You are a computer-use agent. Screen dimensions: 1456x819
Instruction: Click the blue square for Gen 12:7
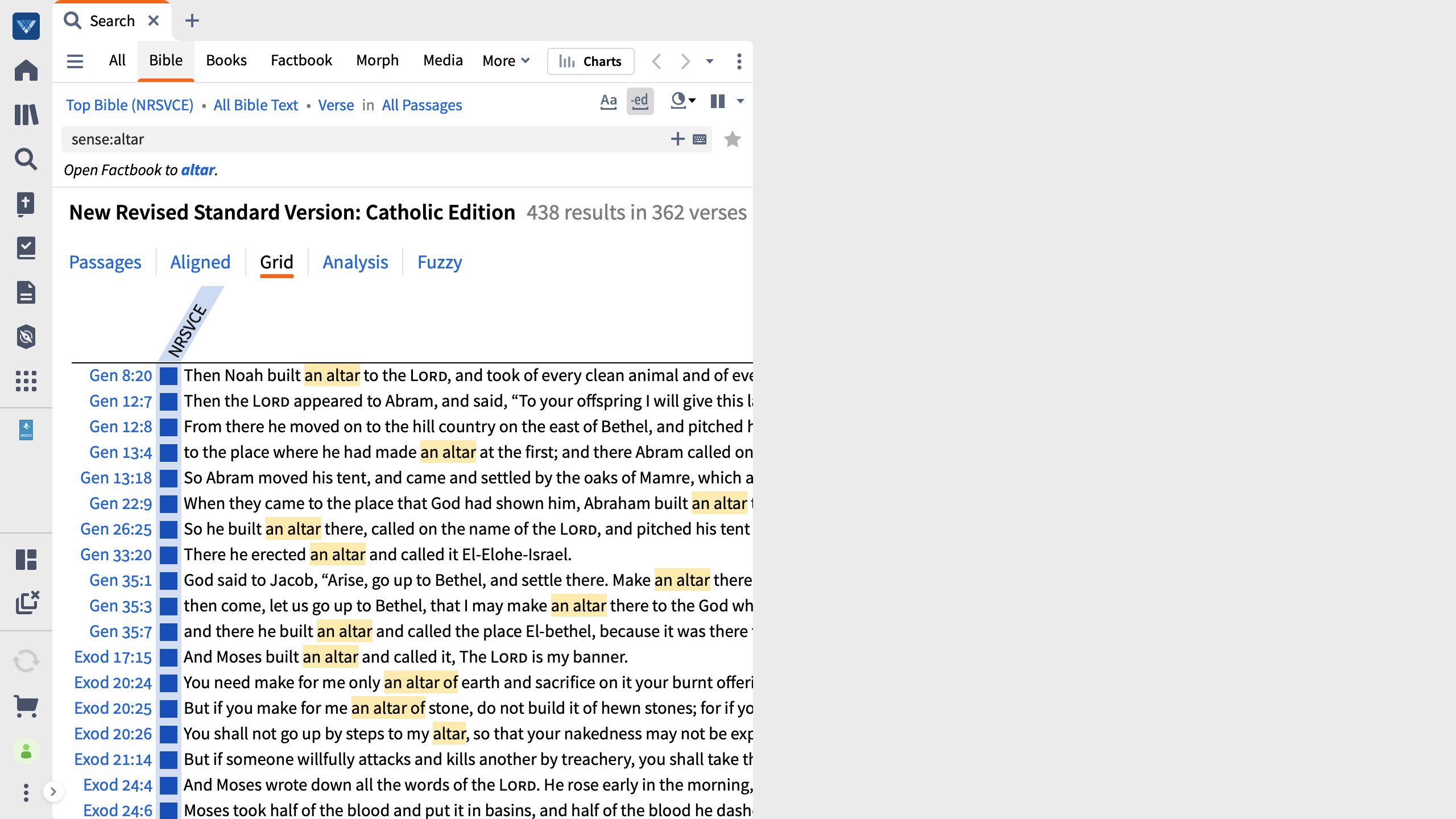pyautogui.click(x=168, y=402)
